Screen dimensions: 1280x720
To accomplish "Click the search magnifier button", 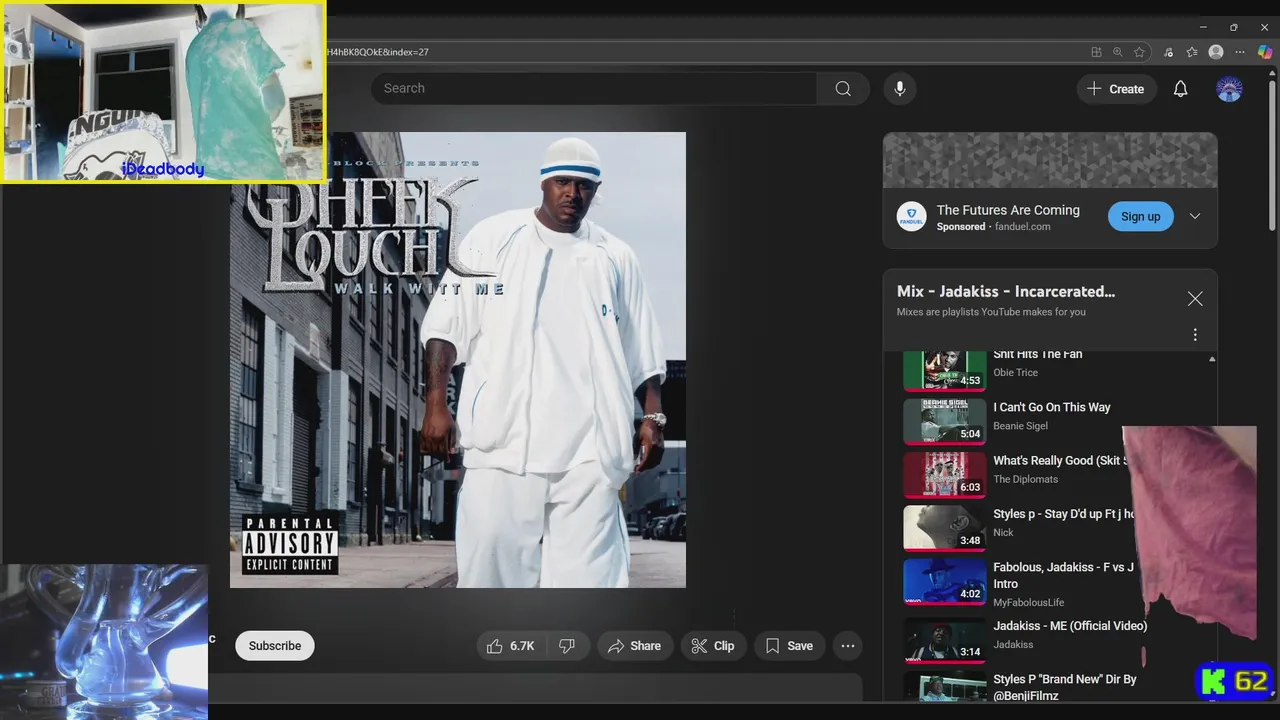I will point(843,89).
